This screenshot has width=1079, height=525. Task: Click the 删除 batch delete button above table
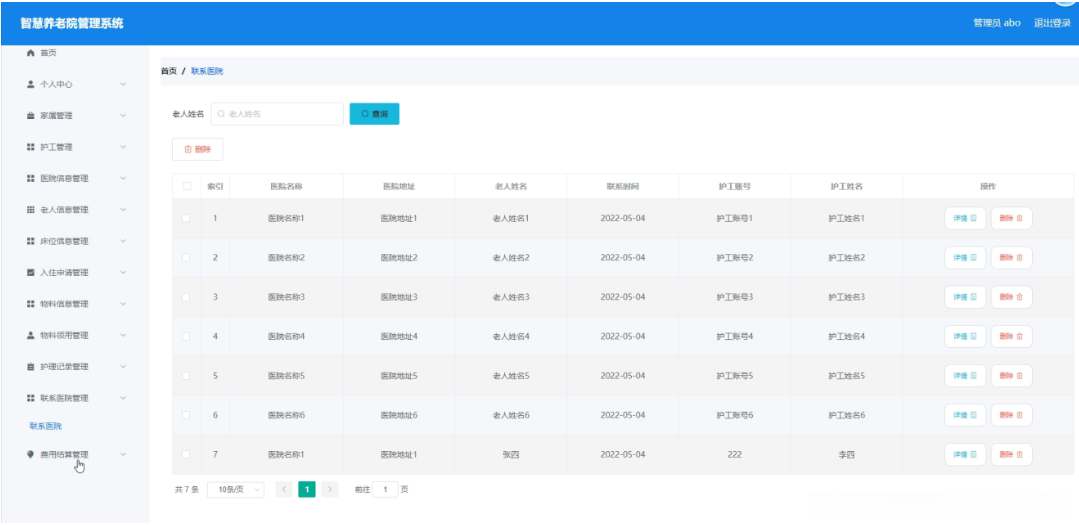coord(197,149)
